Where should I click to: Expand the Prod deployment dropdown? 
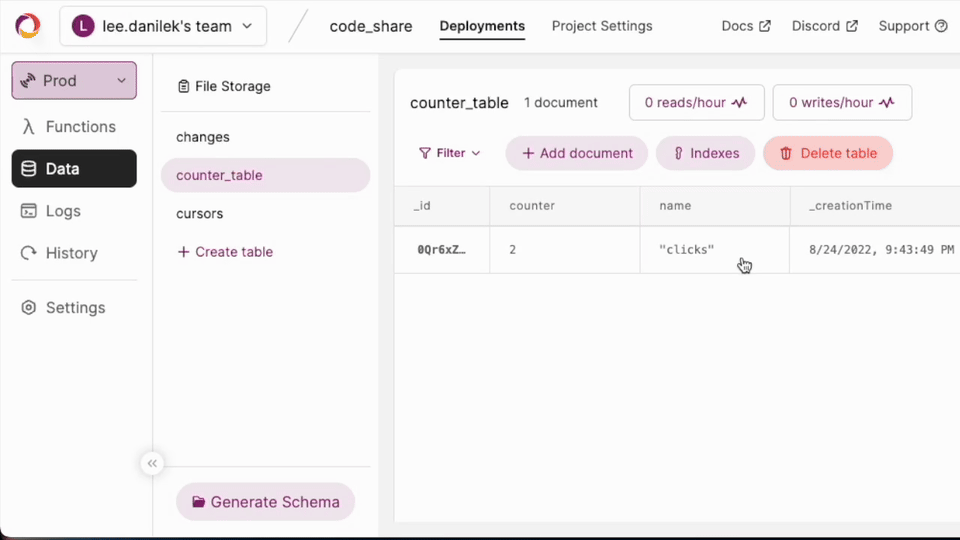point(74,80)
